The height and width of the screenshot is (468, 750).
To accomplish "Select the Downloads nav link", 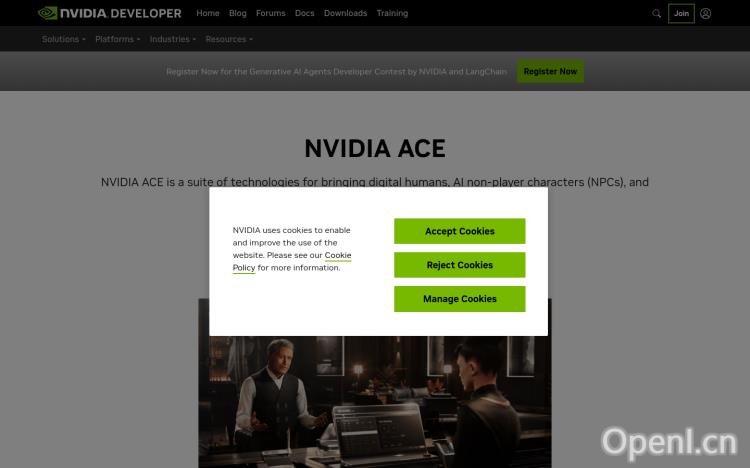I will tap(345, 13).
